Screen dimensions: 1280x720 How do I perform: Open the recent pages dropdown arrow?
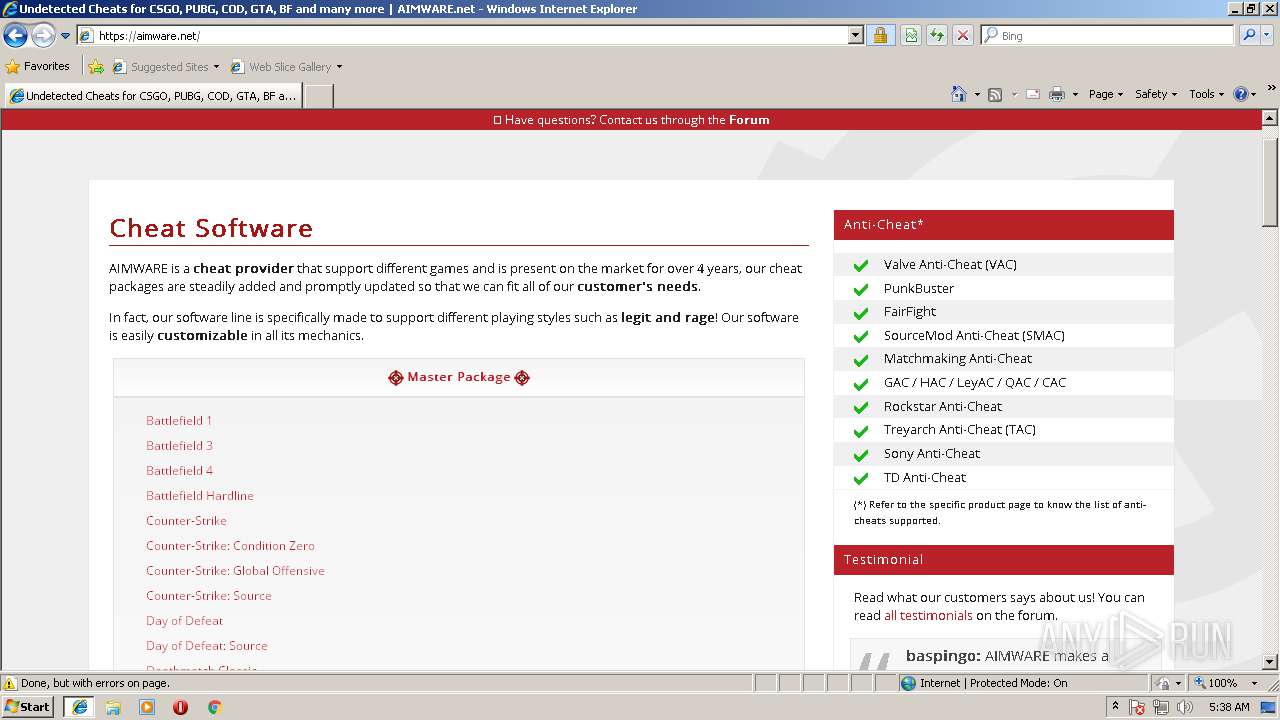coord(65,36)
